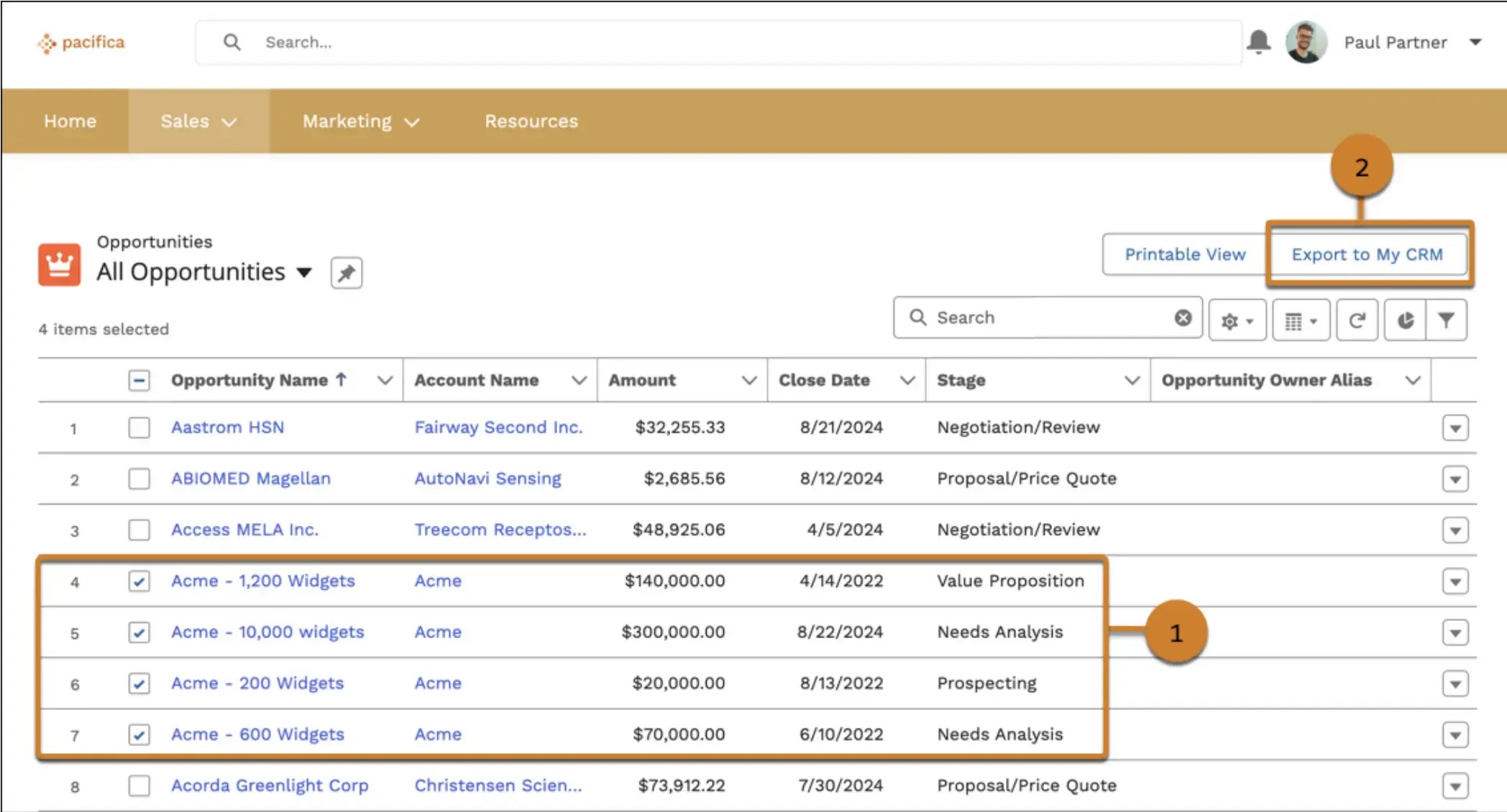This screenshot has width=1507, height=812.
Task: Click the column layout grid icon
Action: pyautogui.click(x=1299, y=319)
